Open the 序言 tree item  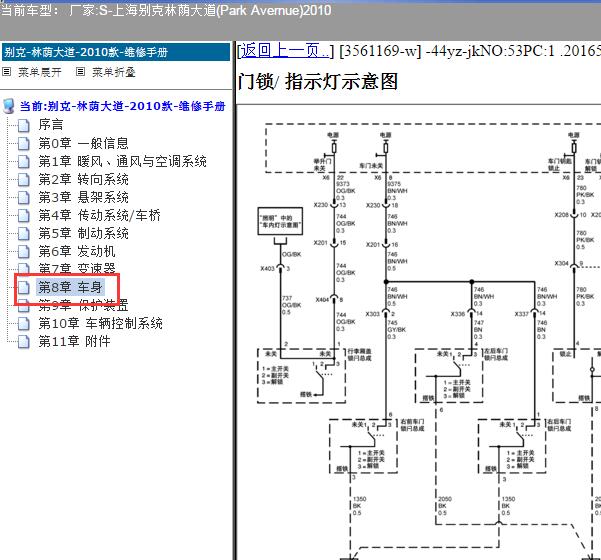[51, 125]
